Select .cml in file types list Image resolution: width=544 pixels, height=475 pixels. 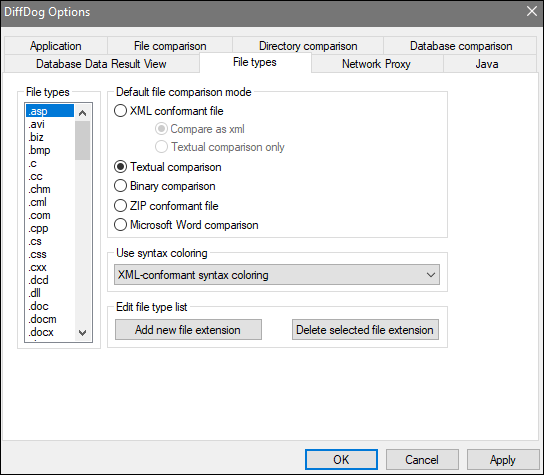tap(50, 202)
